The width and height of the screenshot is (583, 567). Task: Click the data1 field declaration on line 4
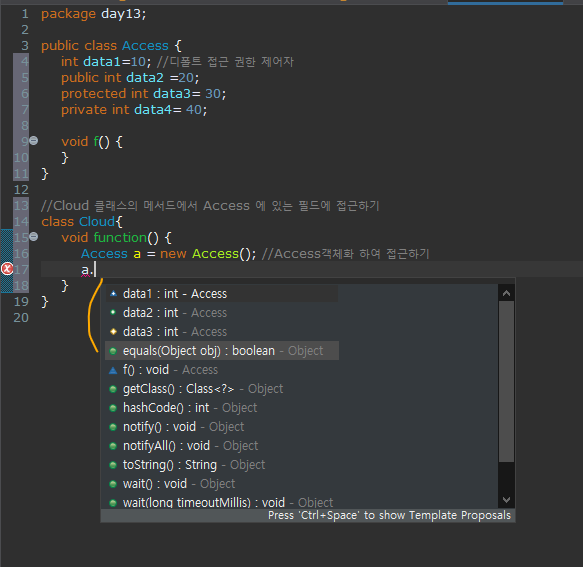(x=102, y=61)
